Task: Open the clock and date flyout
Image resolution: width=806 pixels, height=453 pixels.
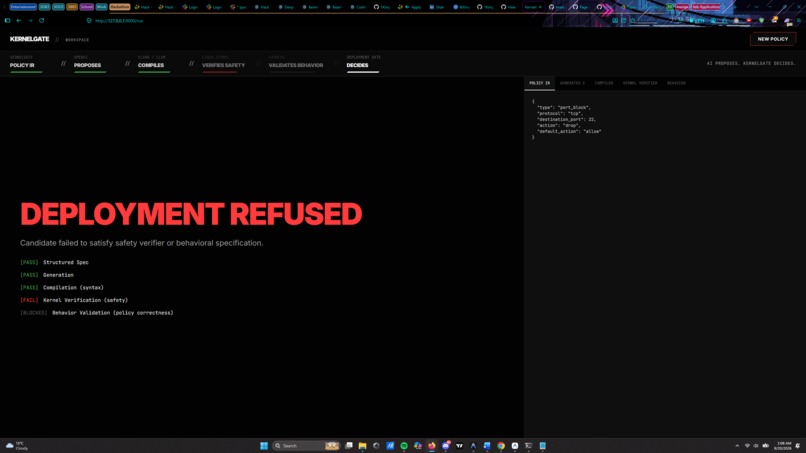Action: pos(783,446)
